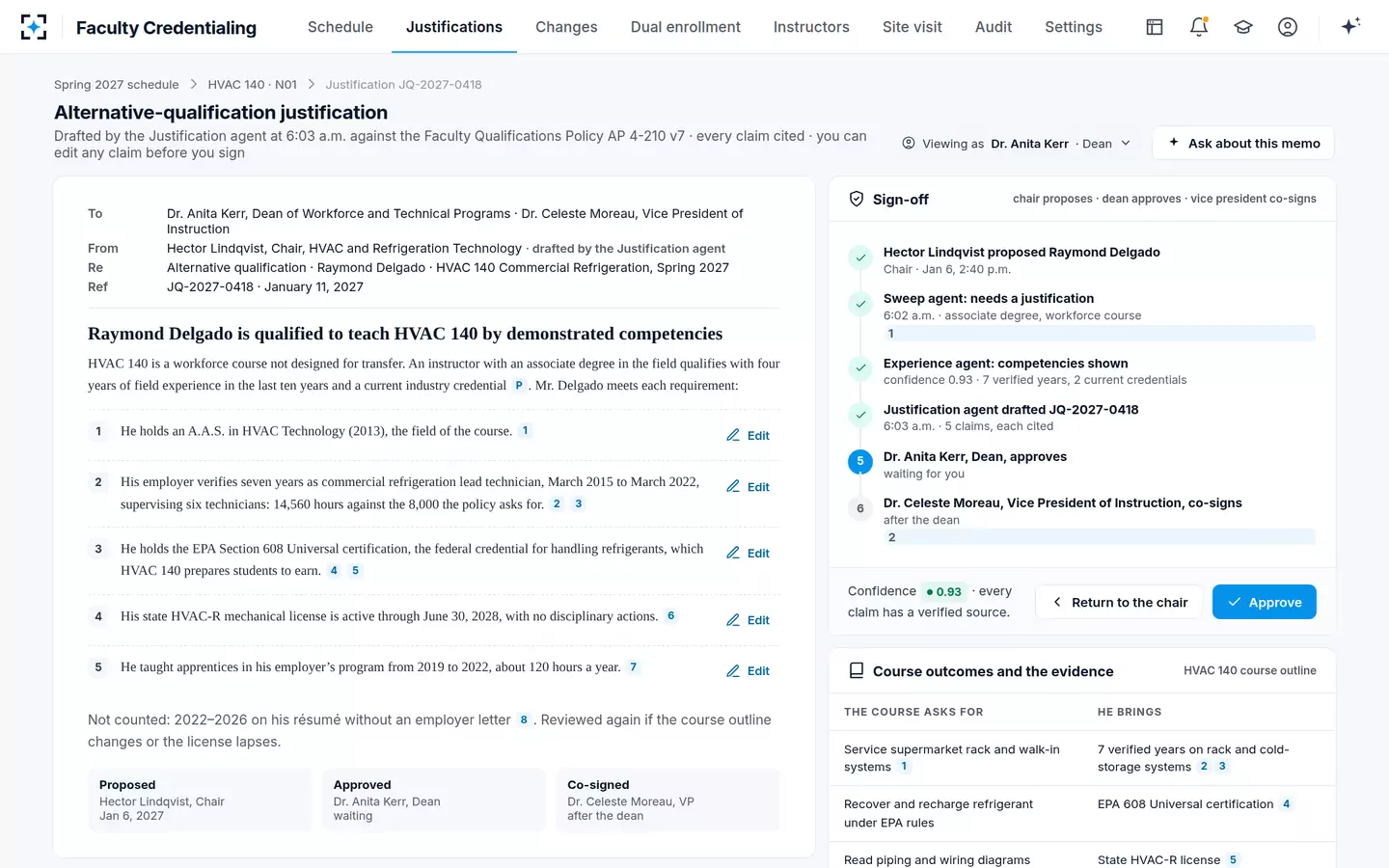Switch to the Changes tab
Image resolution: width=1389 pixels, height=868 pixels.
[x=566, y=27]
